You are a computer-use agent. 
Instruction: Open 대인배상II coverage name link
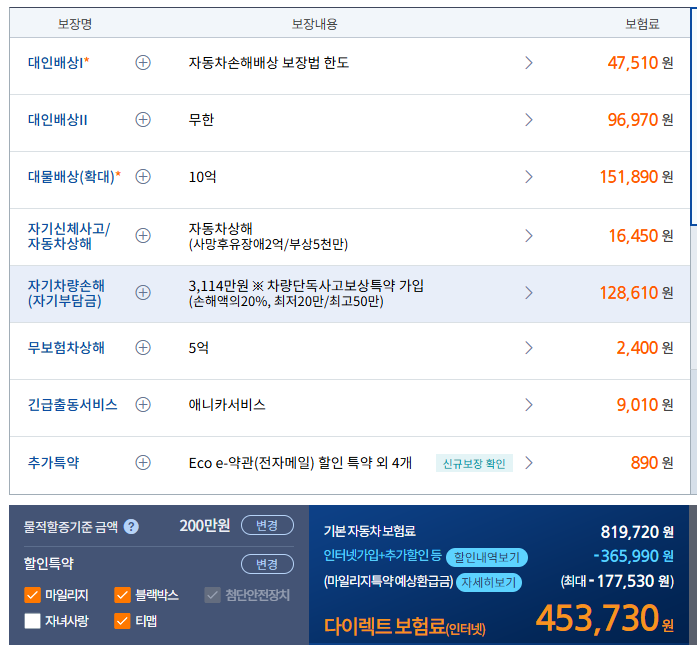[57, 120]
